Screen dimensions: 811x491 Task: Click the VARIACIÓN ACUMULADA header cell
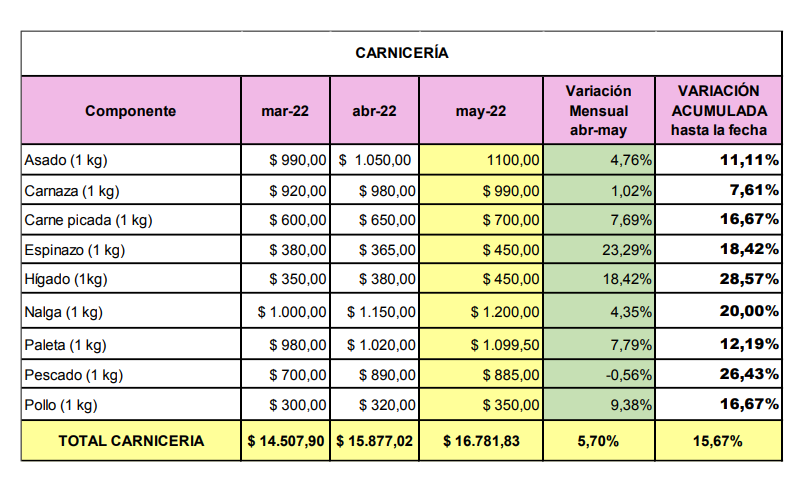[x=719, y=111]
